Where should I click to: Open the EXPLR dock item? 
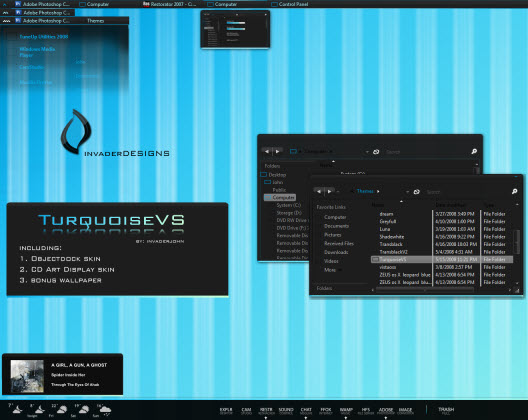click(226, 411)
